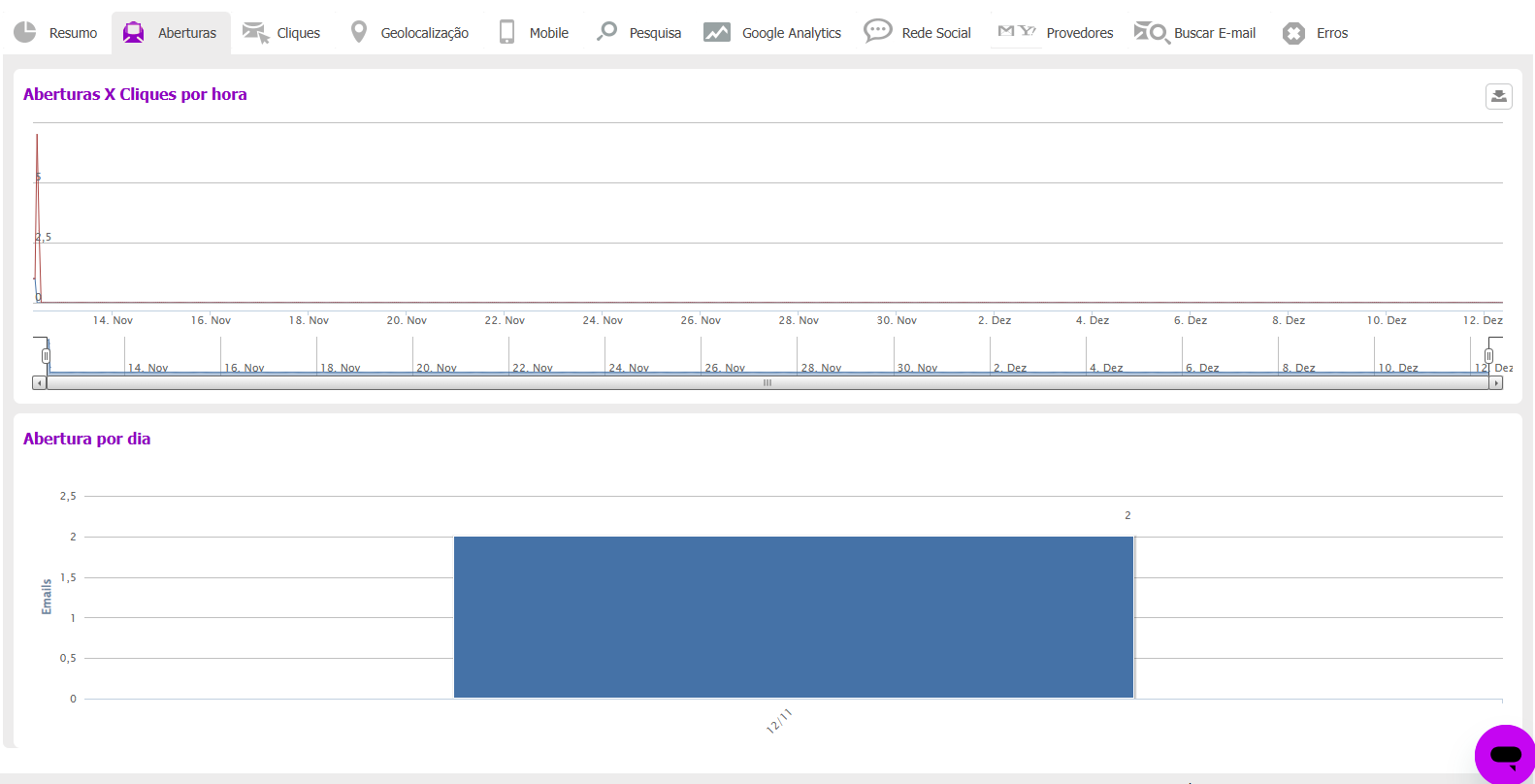This screenshot has height=784, width=1535.
Task: Open the Google Analytics tab
Action: (x=792, y=33)
